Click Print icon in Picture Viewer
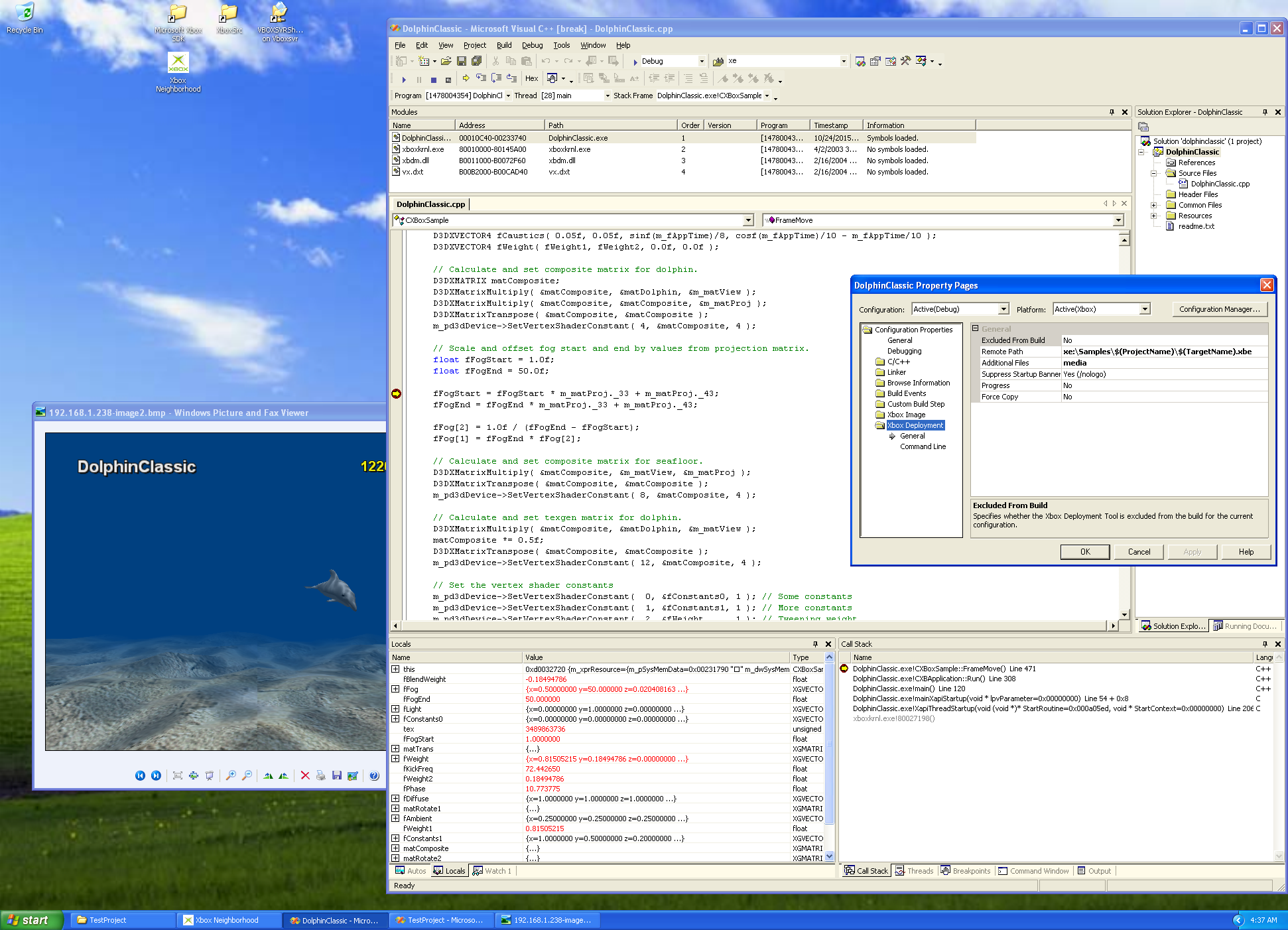This screenshot has height=930, width=1288. [321, 775]
